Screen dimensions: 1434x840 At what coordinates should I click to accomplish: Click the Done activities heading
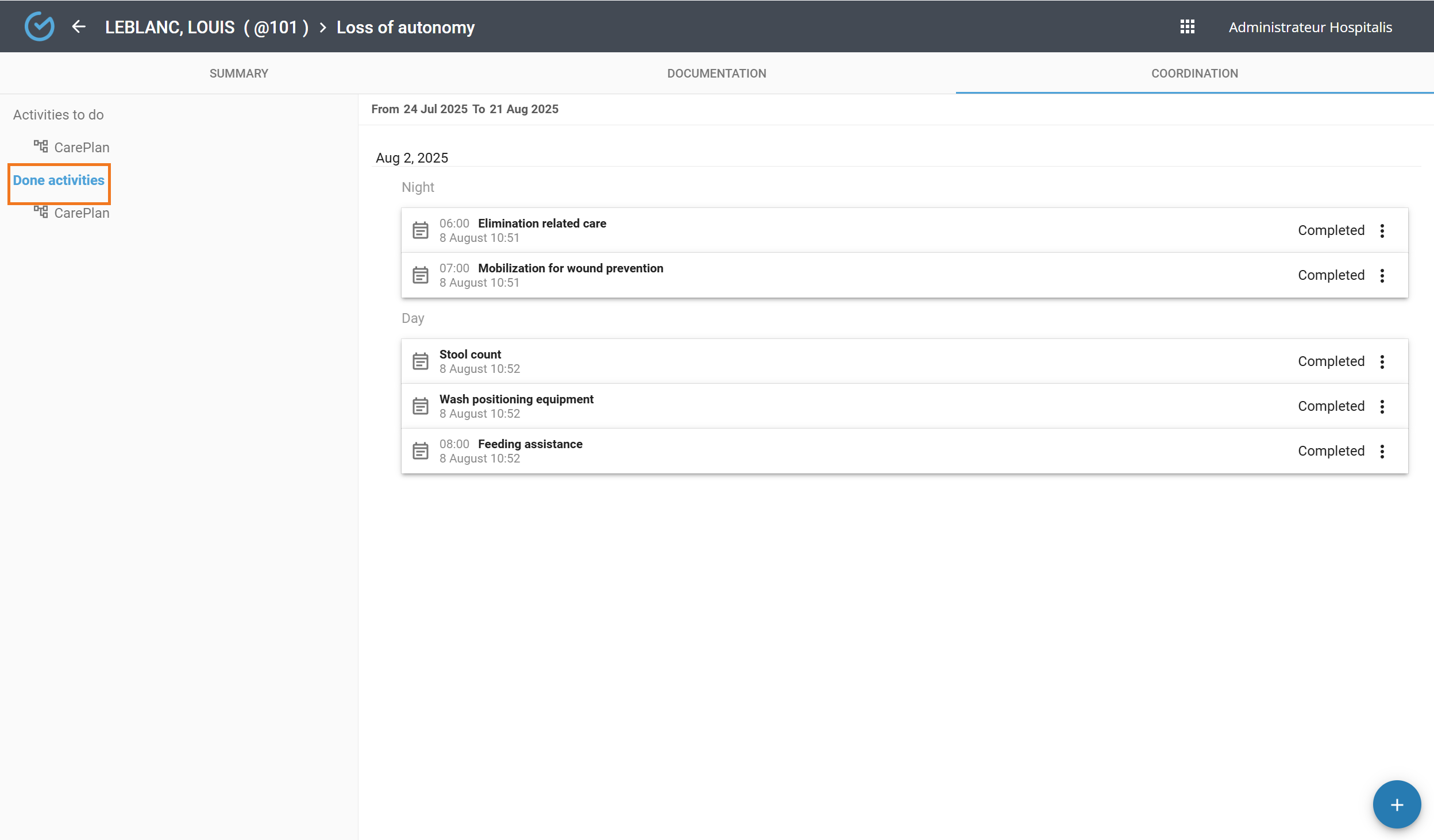click(x=59, y=180)
